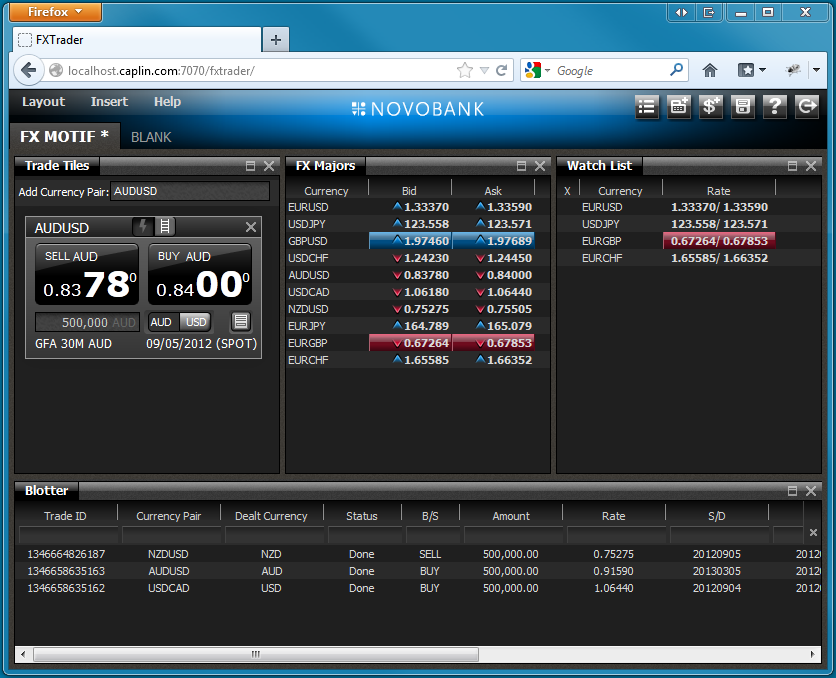Click the SELL AUD price button
This screenshot has height=678, width=836.
click(87, 275)
